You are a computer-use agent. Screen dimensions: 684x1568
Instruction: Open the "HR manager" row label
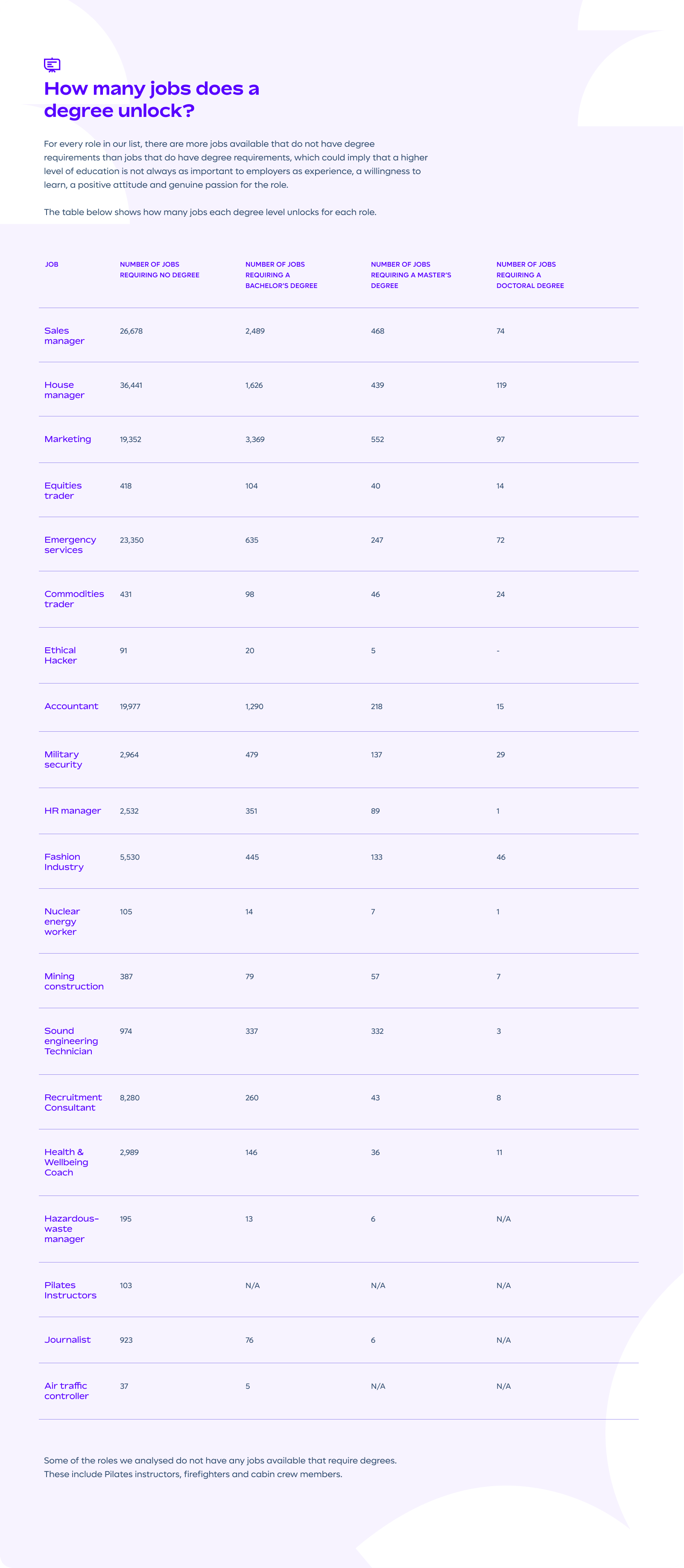(x=73, y=811)
